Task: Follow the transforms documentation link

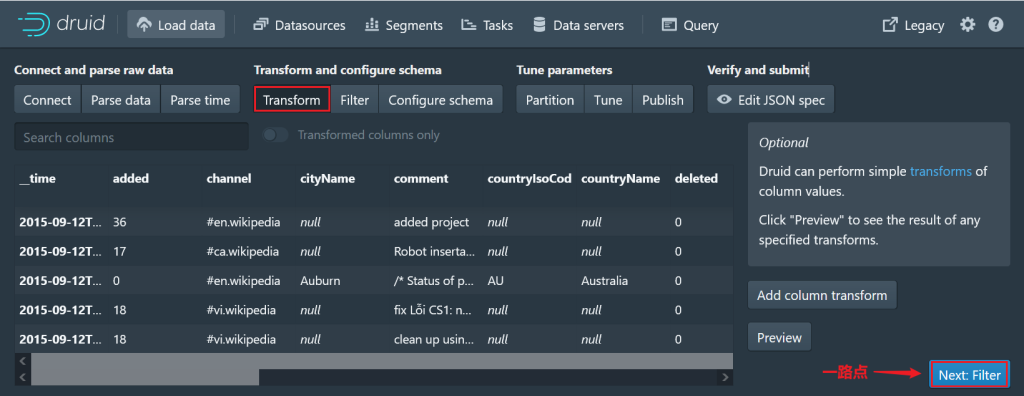Action: point(940,172)
